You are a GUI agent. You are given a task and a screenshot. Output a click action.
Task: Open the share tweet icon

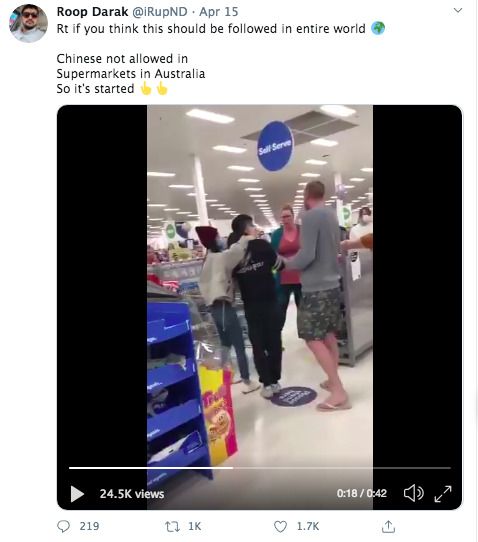[x=388, y=526]
